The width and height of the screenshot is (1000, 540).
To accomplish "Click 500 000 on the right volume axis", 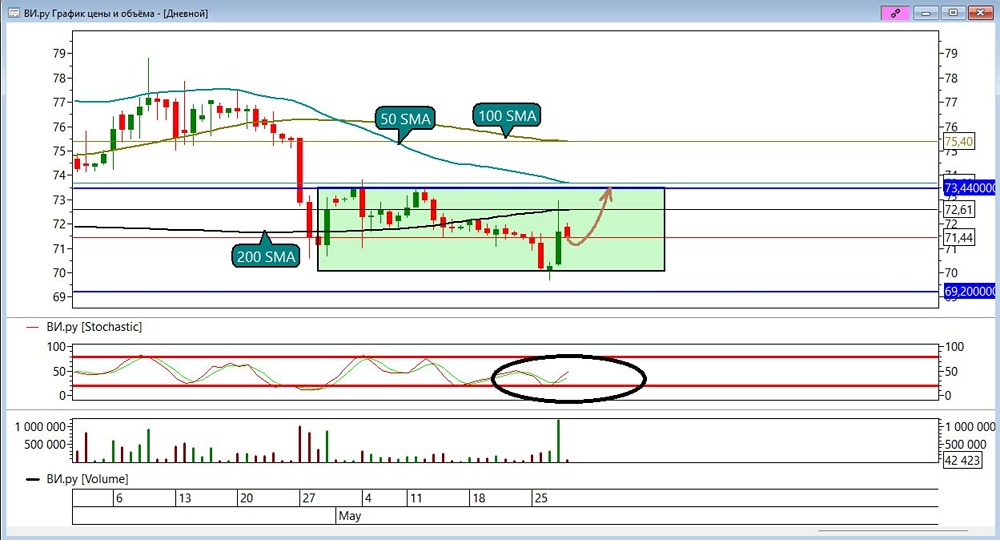I will pyautogui.click(x=966, y=444).
